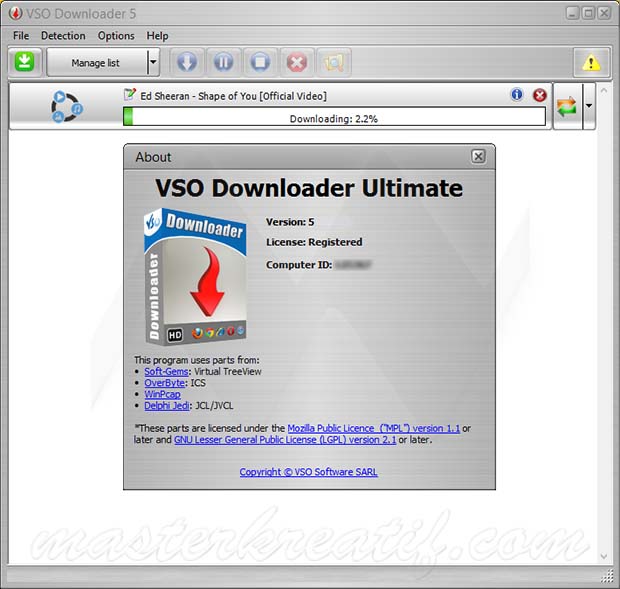Close the About dialog

[478, 157]
